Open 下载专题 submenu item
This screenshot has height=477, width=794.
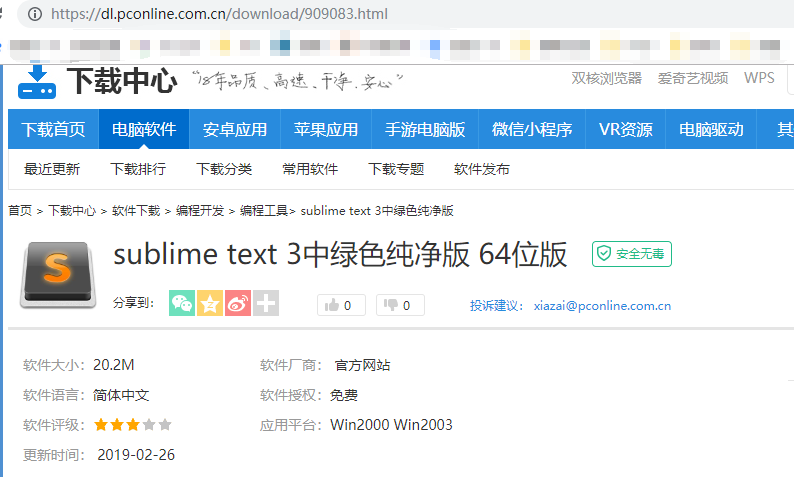396,169
